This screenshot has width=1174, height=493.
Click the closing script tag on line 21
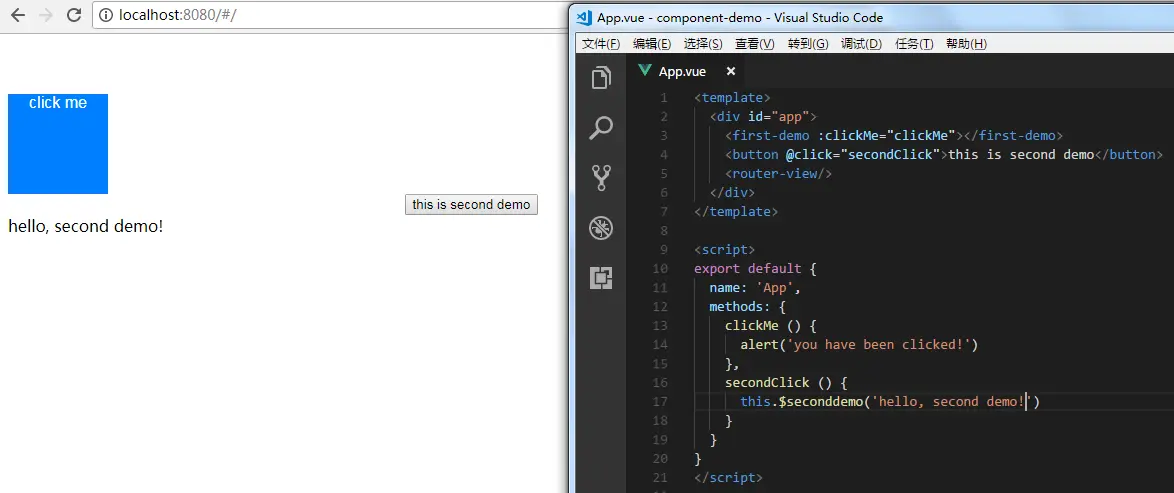click(729, 477)
